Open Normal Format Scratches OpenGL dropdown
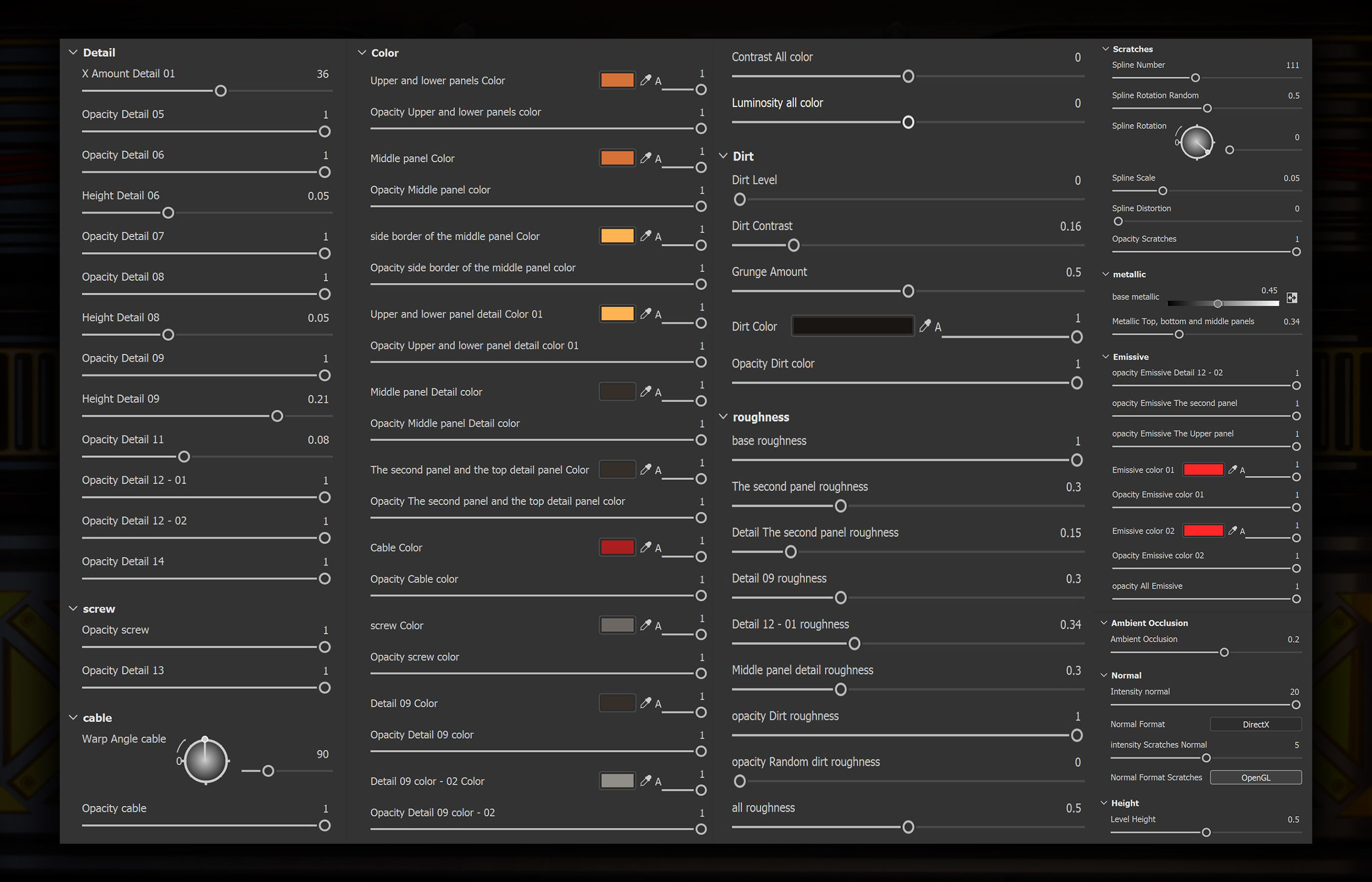This screenshot has width=1372, height=882. click(x=1255, y=777)
